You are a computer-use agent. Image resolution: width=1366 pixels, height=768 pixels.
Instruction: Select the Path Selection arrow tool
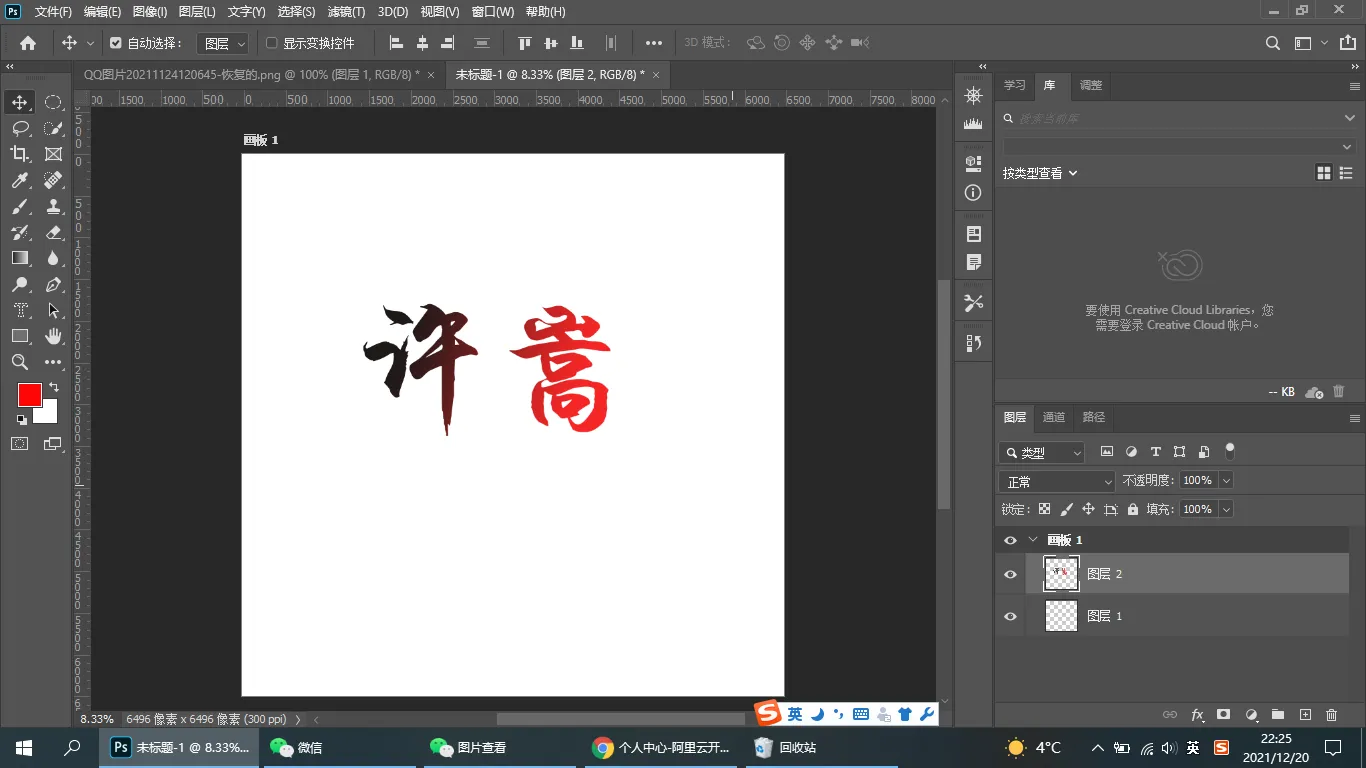click(x=53, y=310)
